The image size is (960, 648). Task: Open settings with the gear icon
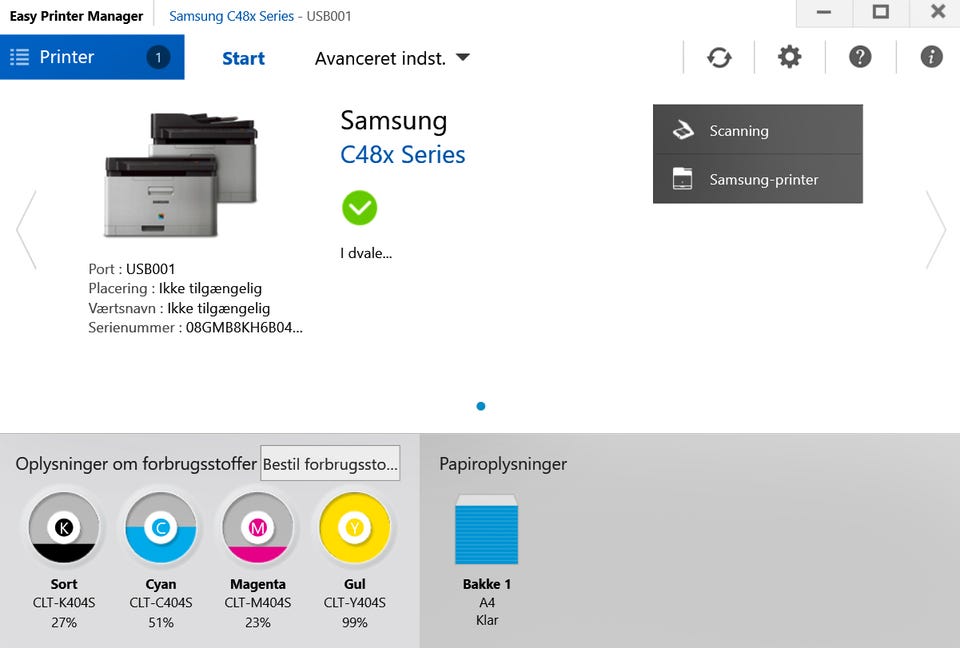(789, 57)
